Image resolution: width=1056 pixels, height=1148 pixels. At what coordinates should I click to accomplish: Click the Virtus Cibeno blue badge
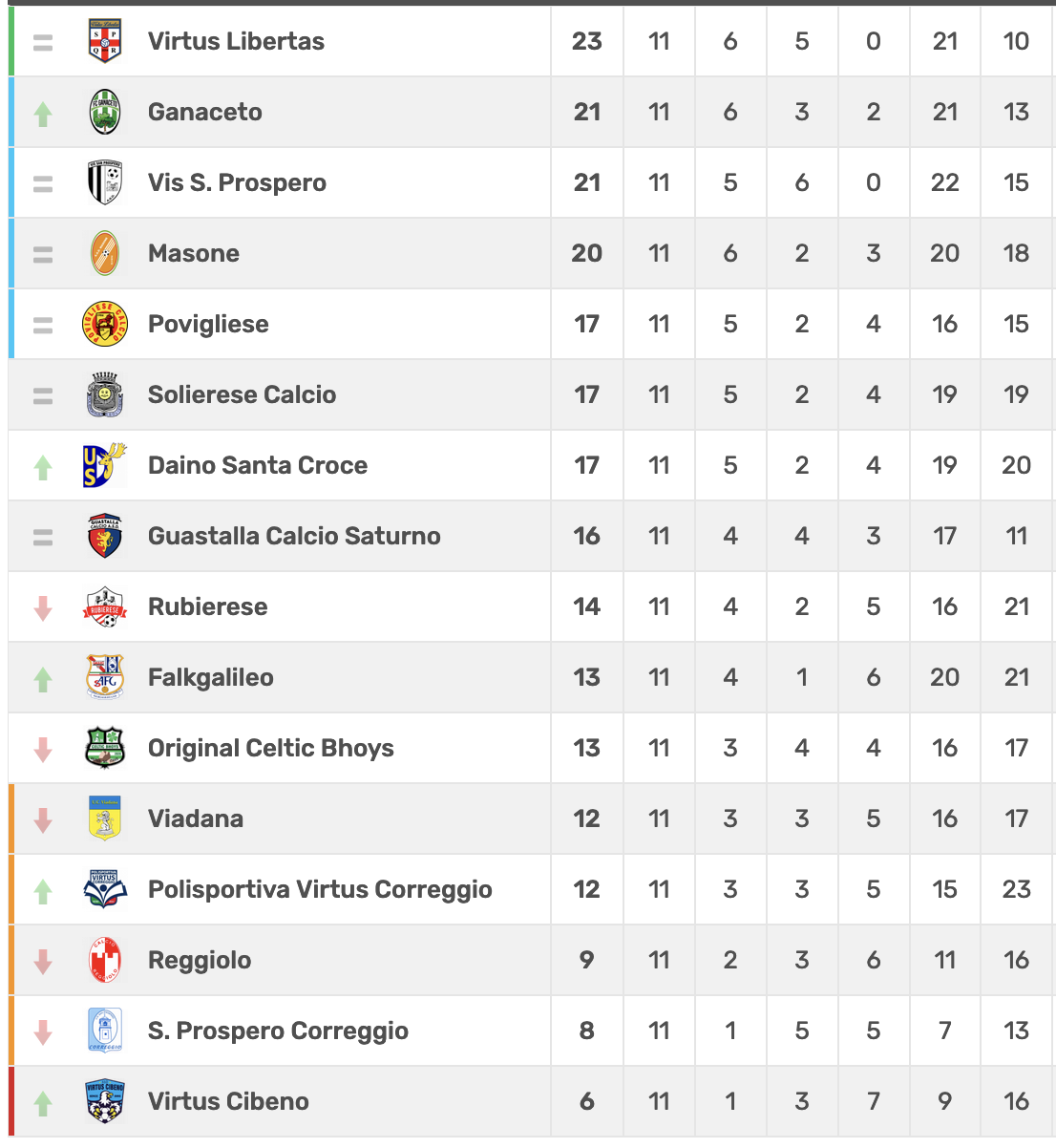(x=105, y=1101)
